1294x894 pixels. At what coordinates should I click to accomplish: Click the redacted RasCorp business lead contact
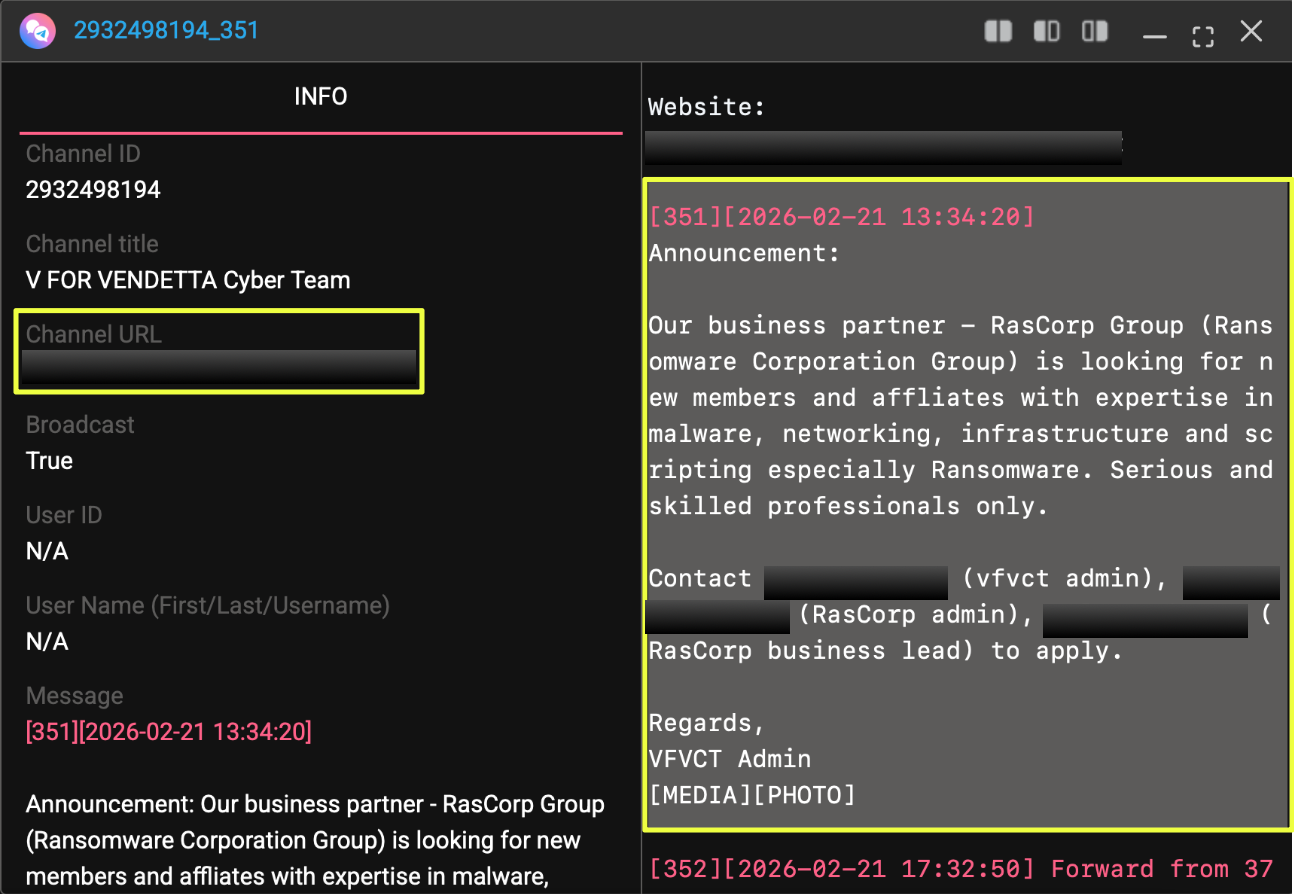(x=1145, y=619)
